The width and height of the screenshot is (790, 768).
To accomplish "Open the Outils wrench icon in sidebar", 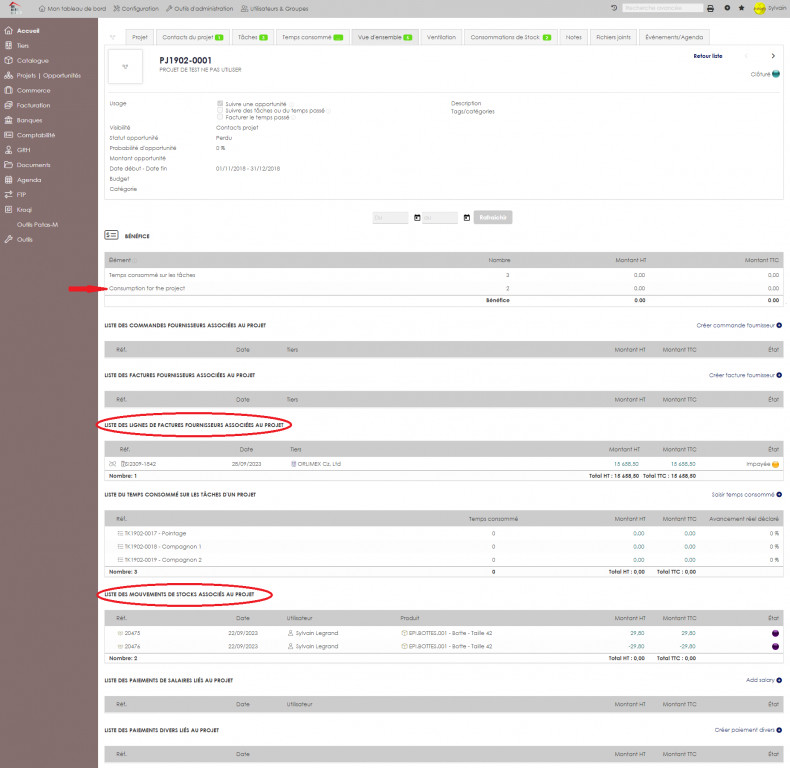I will click(8, 239).
